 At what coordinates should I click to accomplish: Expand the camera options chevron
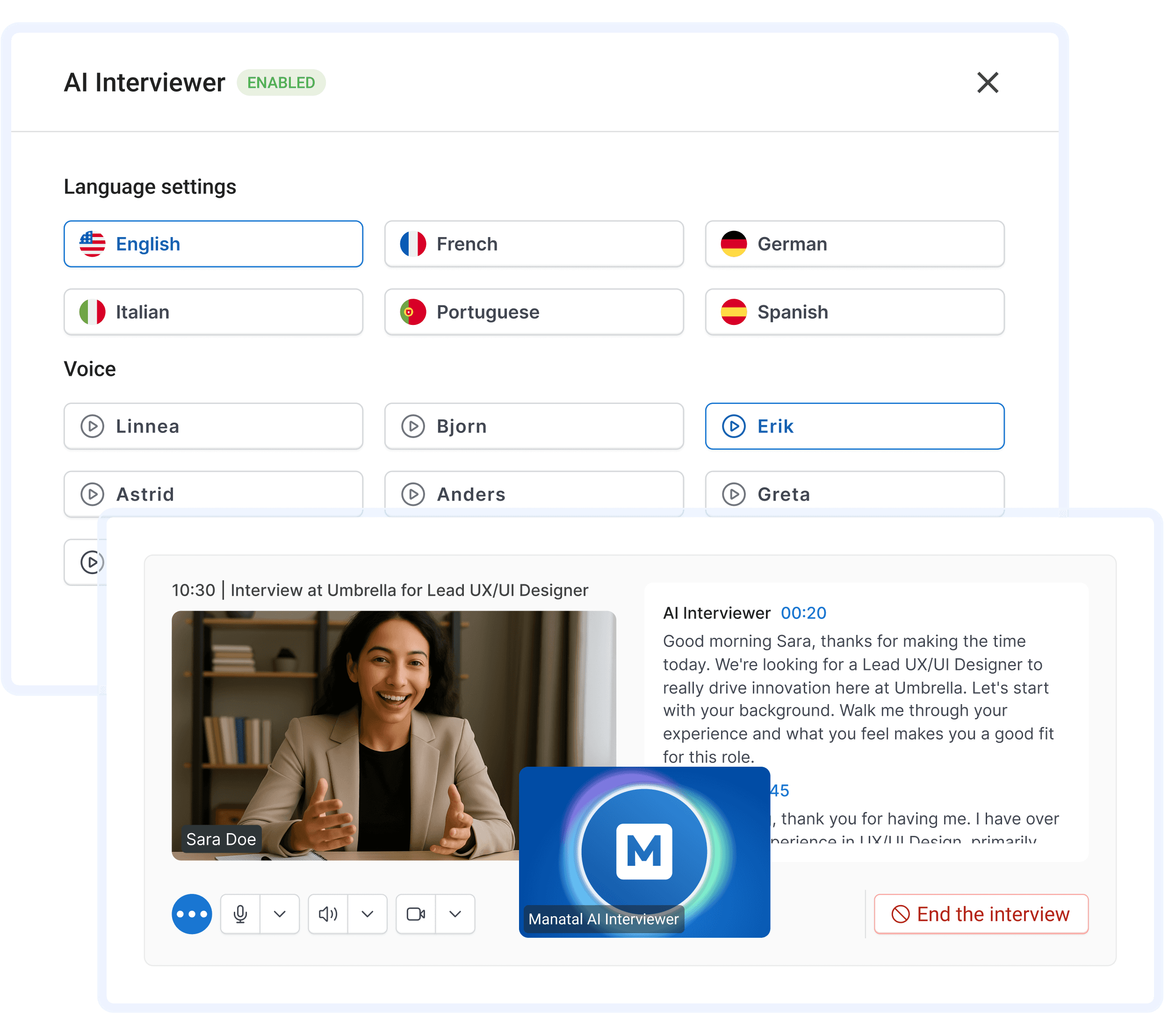click(455, 914)
